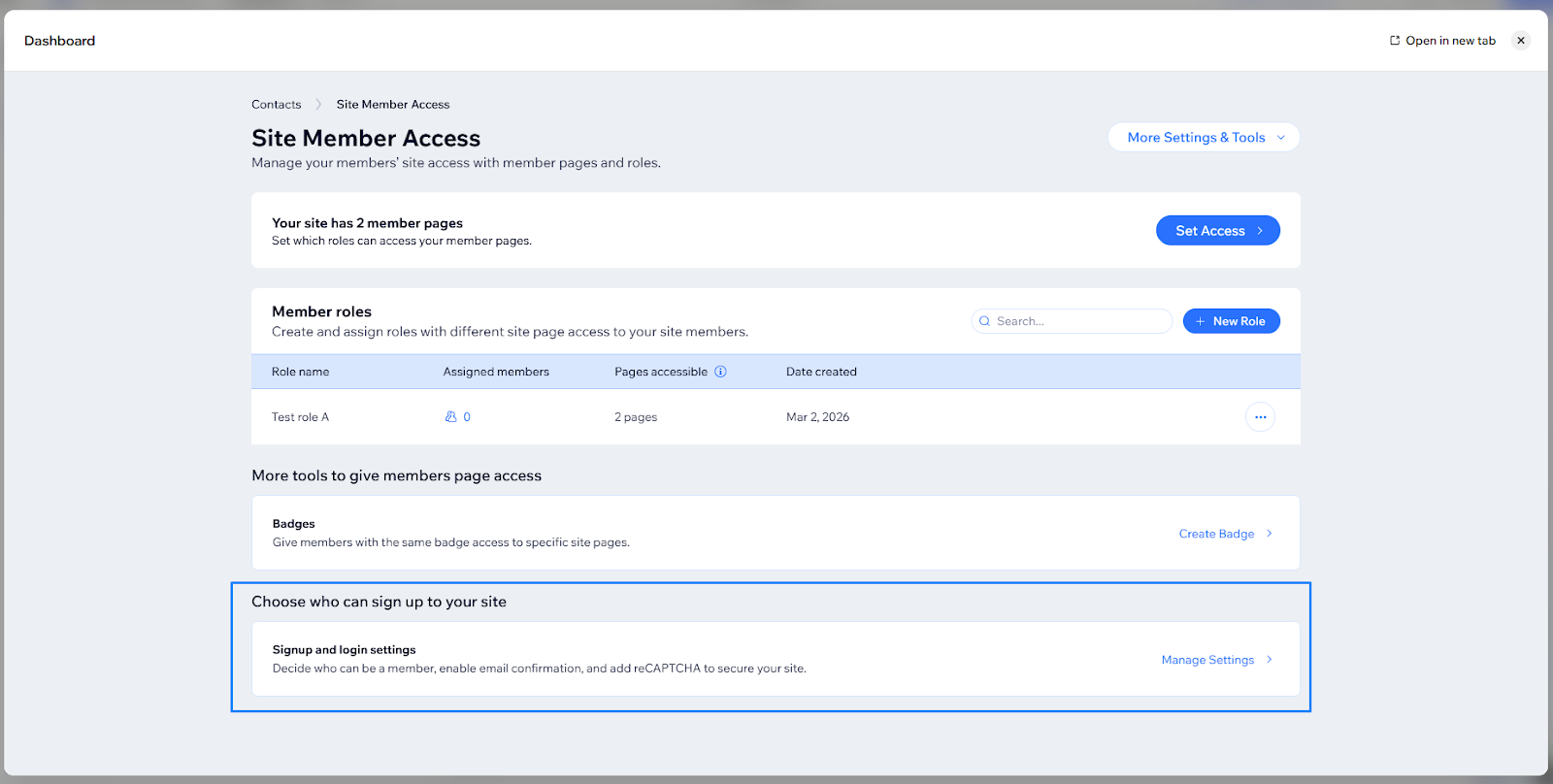Click the arrow next to Manage Settings
The width and height of the screenshot is (1553, 784).
(x=1269, y=660)
